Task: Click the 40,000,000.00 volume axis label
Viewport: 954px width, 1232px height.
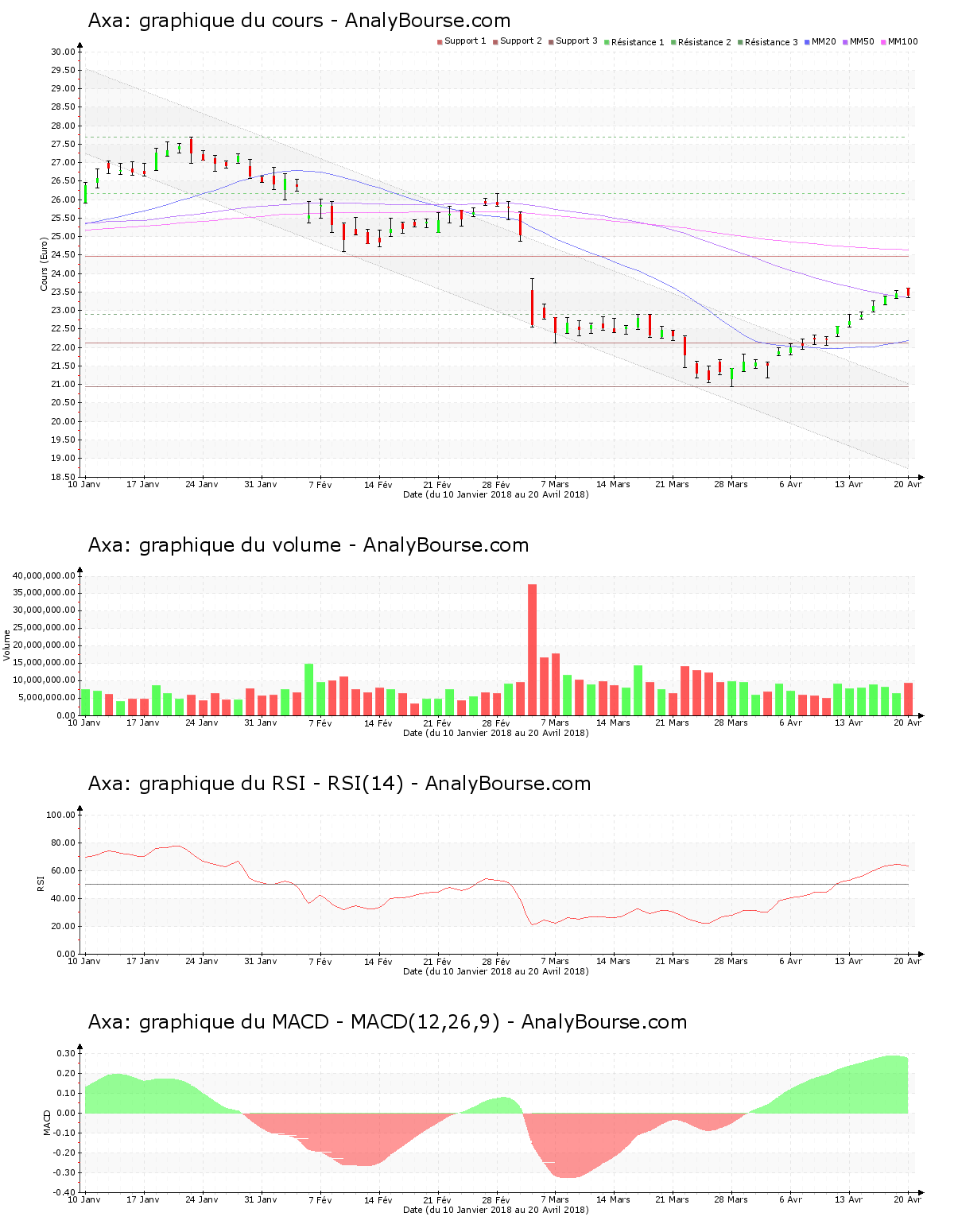Action: point(45,575)
